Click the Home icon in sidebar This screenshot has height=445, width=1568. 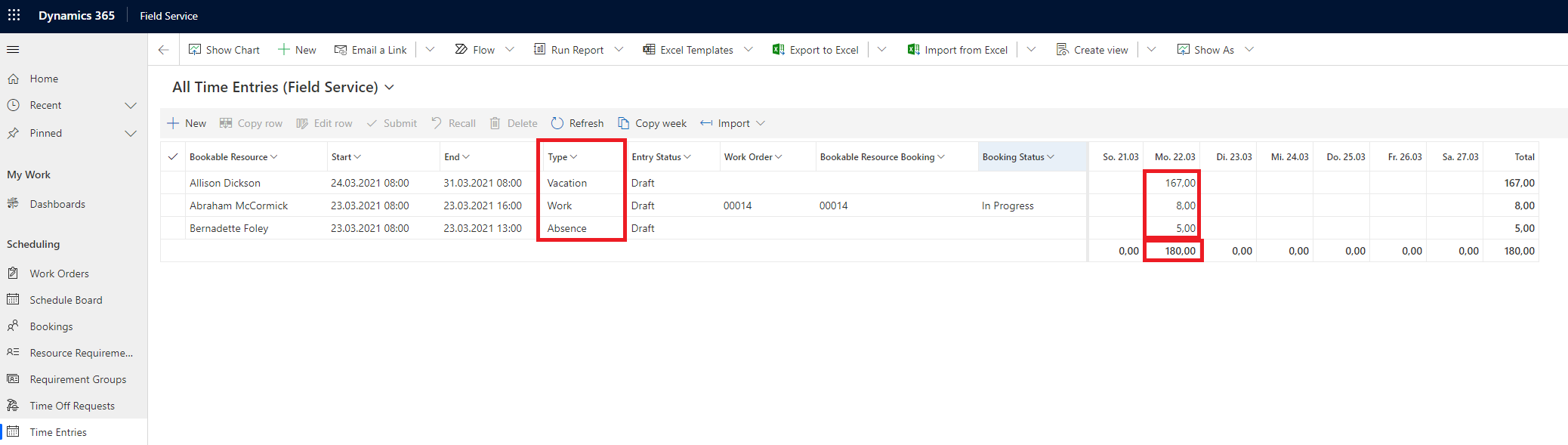tap(13, 79)
